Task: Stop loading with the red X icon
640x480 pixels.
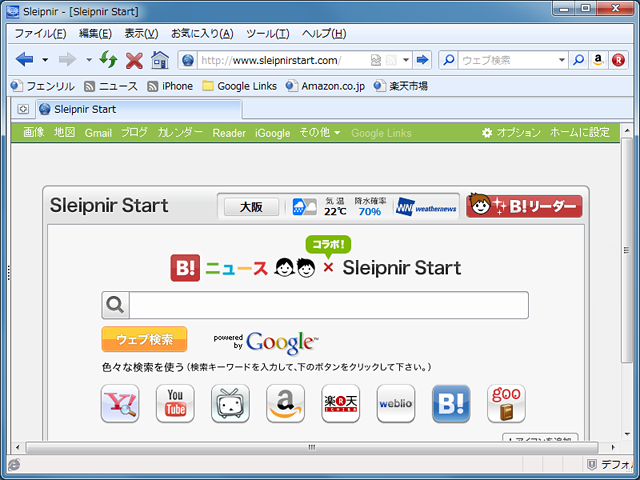Action: [x=134, y=60]
